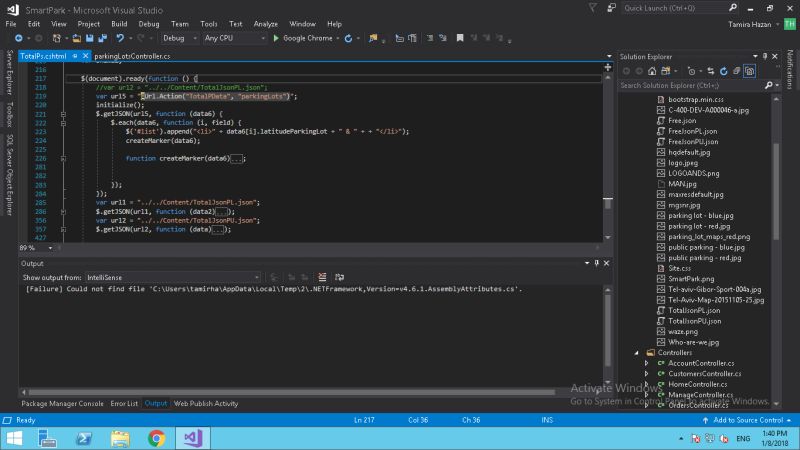Click the Solution Explorer vertical scrollbar
Screen dimensions: 800x450
[x=776, y=190]
